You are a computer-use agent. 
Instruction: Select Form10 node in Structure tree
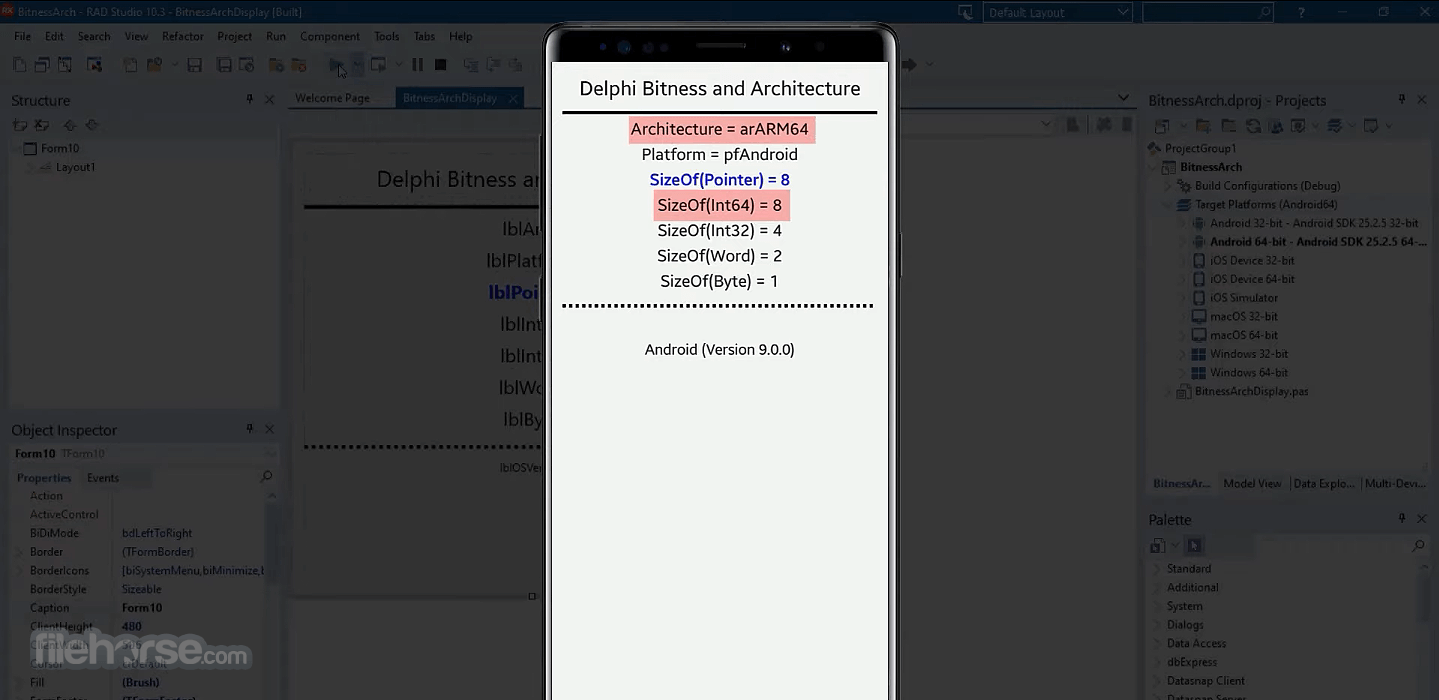pos(60,148)
